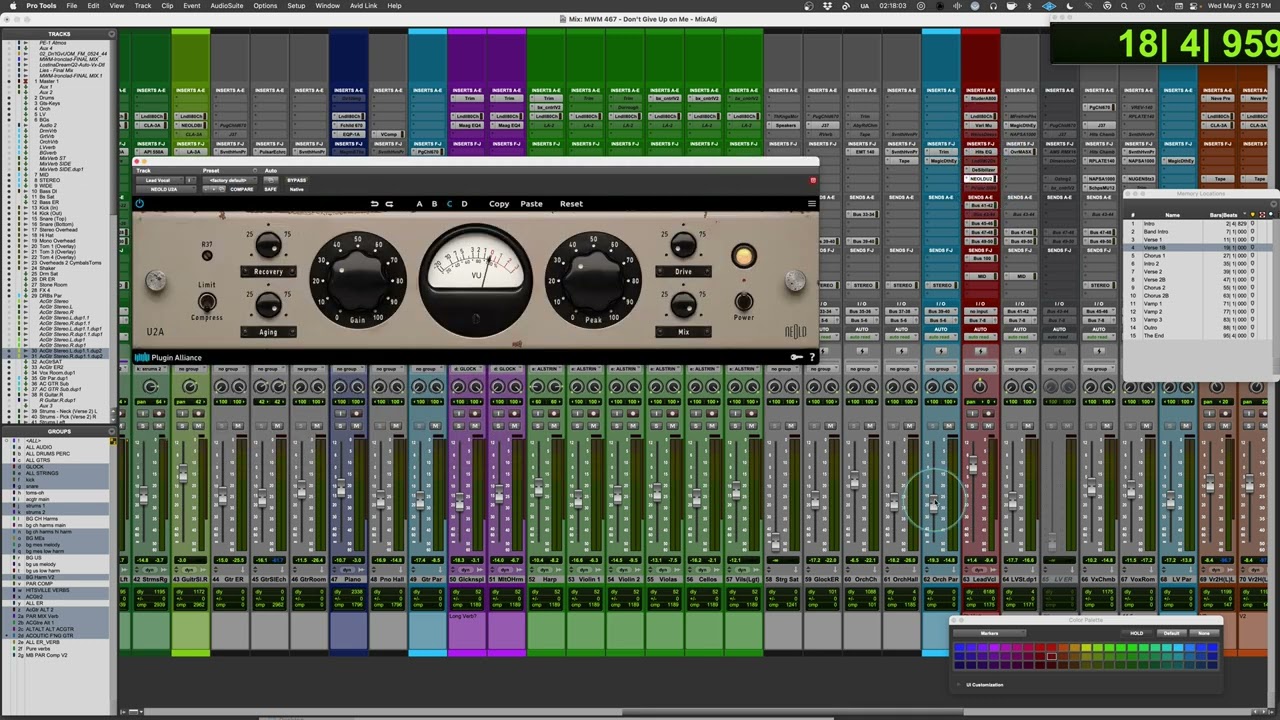Open the group selector on the Piano track
Image resolution: width=1280 pixels, height=720 pixels.
[x=348, y=370]
